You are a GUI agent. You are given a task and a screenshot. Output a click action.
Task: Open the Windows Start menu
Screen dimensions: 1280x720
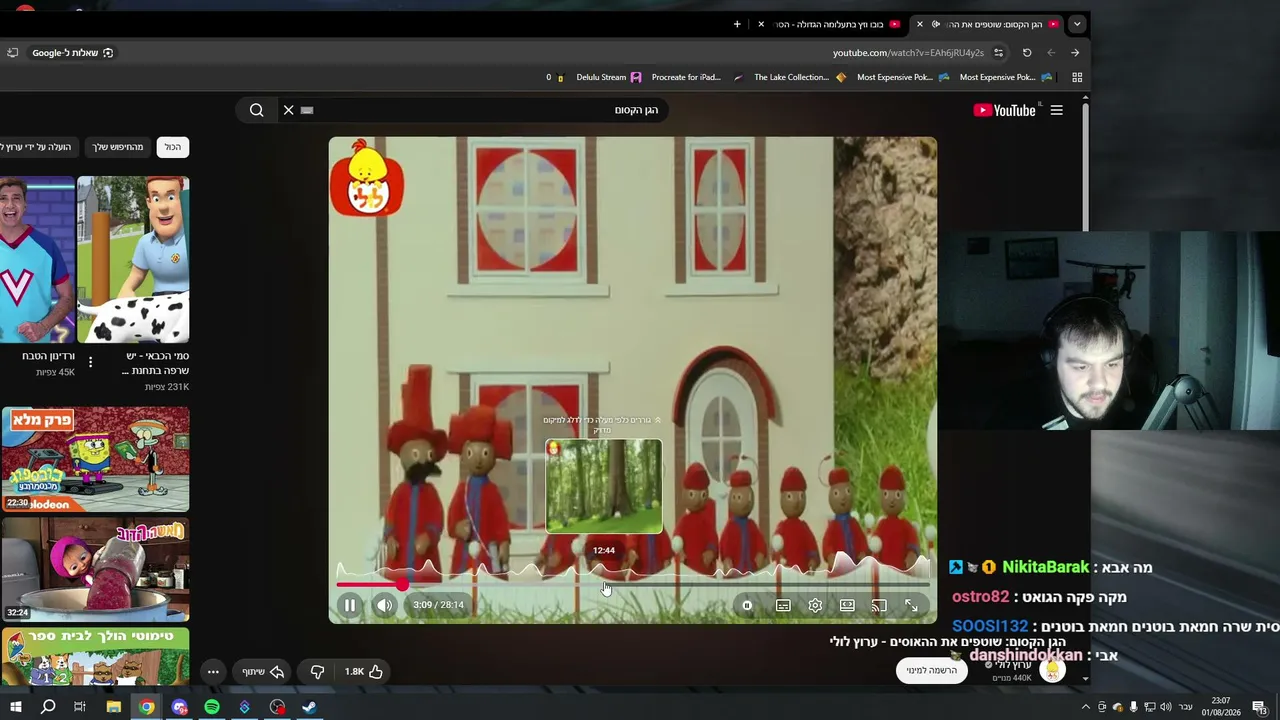(15, 707)
